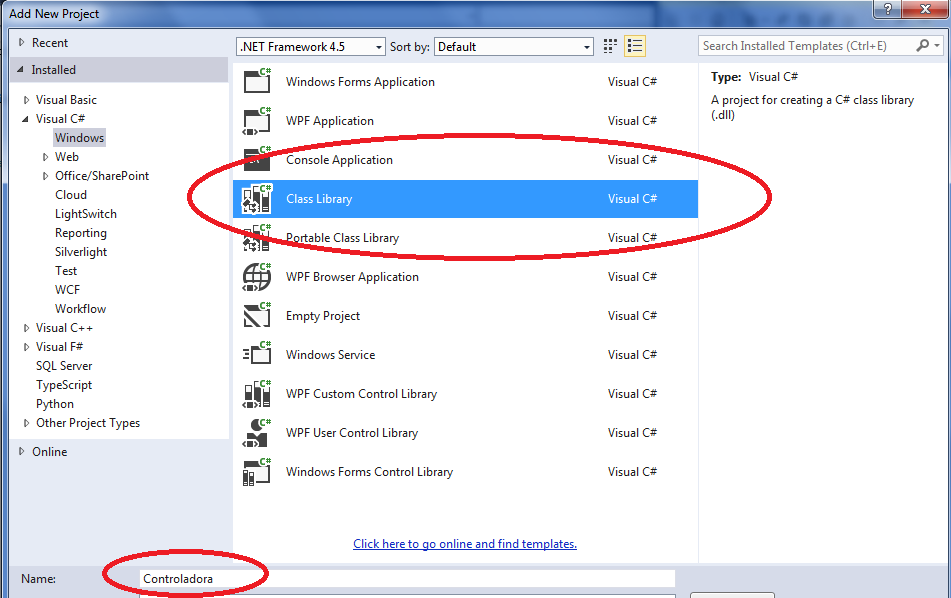Image resolution: width=951 pixels, height=598 pixels.
Task: Expand the Recent templates section
Action: click(22, 42)
